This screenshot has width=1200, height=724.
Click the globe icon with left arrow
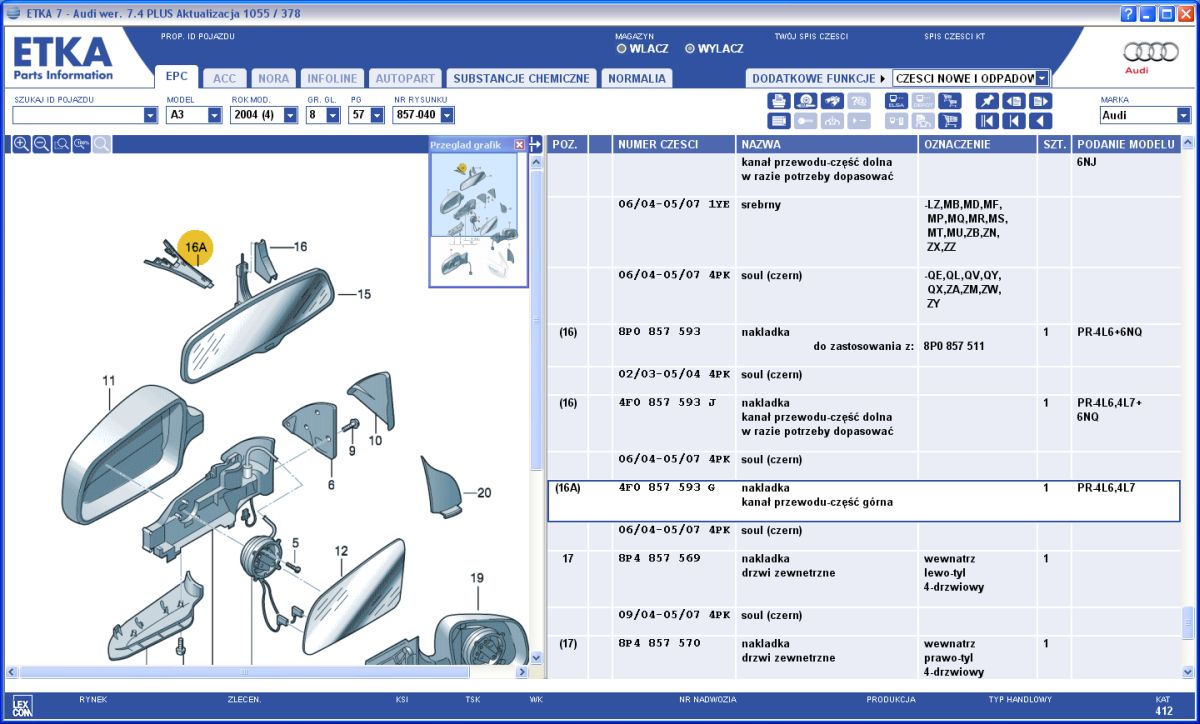(805, 101)
